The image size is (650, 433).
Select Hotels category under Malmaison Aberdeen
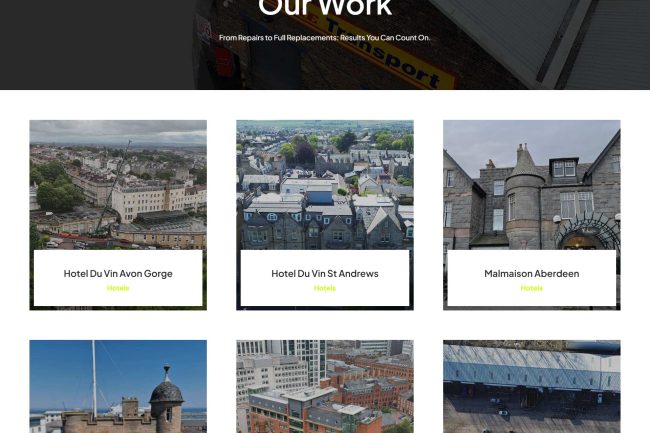[531, 288]
